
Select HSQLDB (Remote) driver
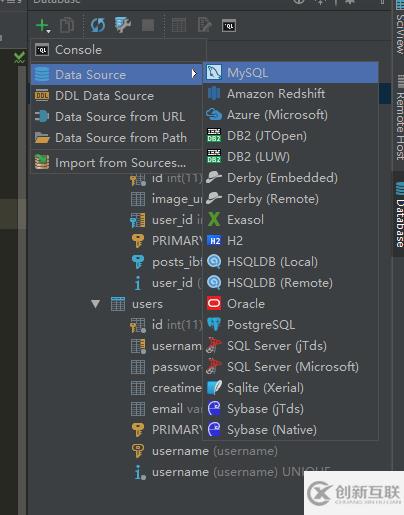291,283
